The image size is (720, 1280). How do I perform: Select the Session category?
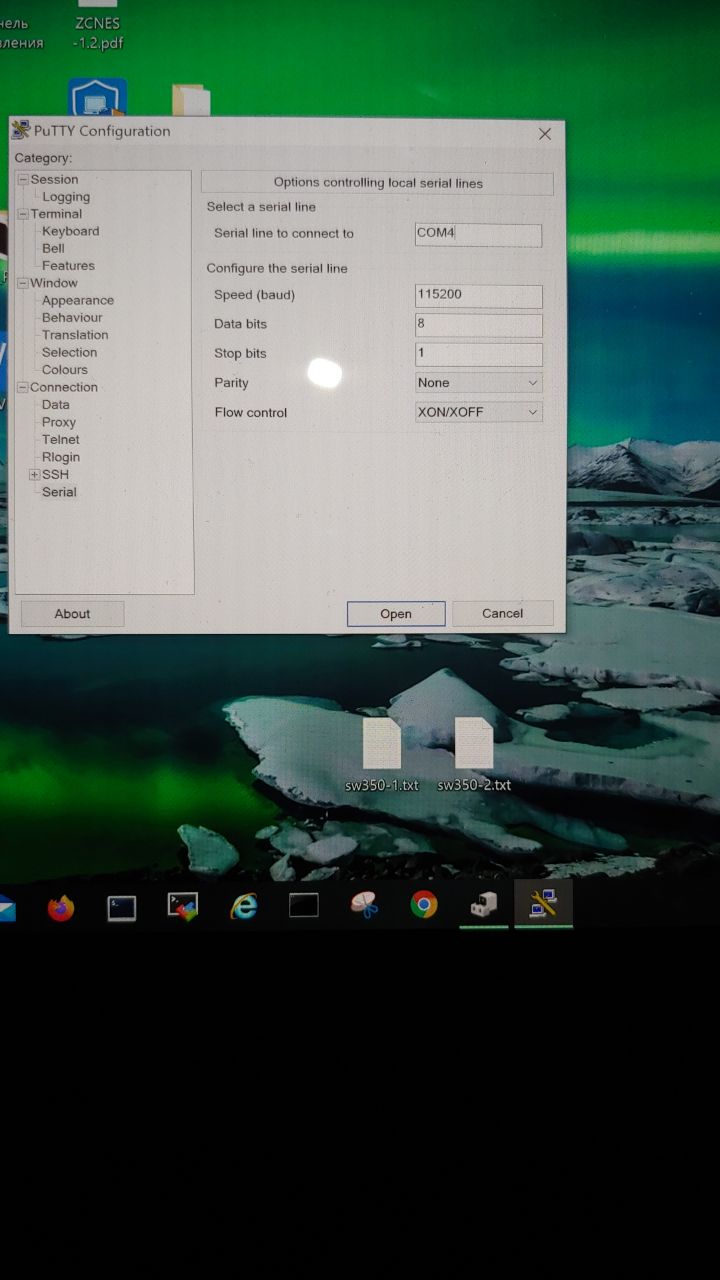click(54, 179)
